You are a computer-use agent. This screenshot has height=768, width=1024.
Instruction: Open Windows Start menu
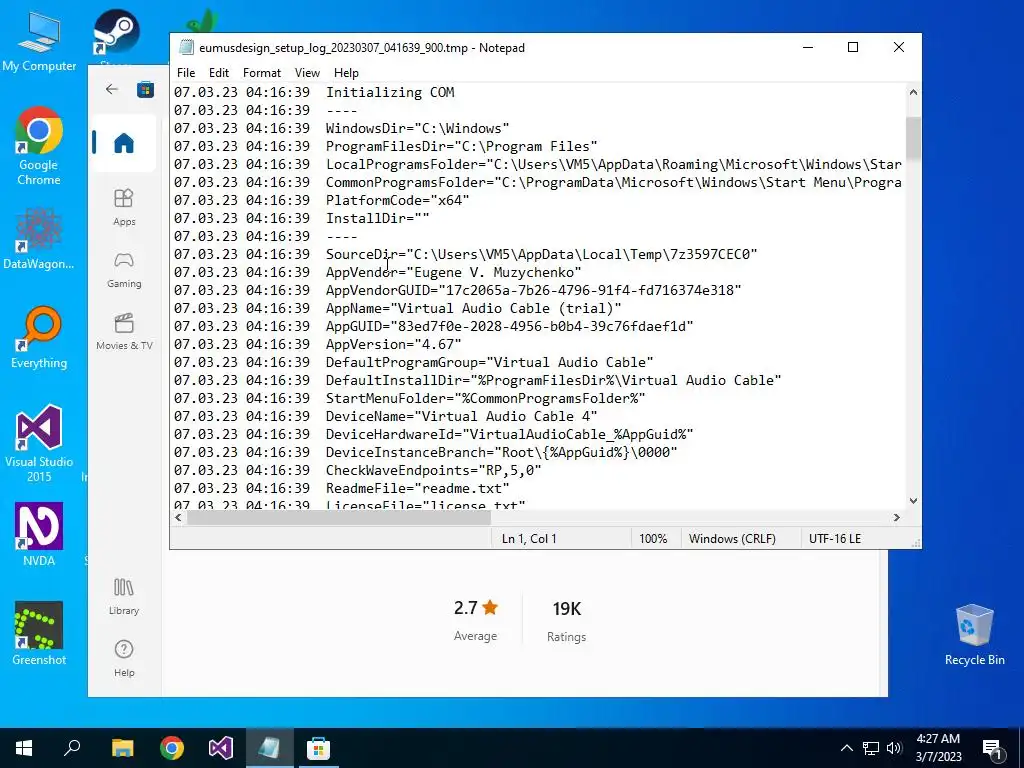[24, 748]
